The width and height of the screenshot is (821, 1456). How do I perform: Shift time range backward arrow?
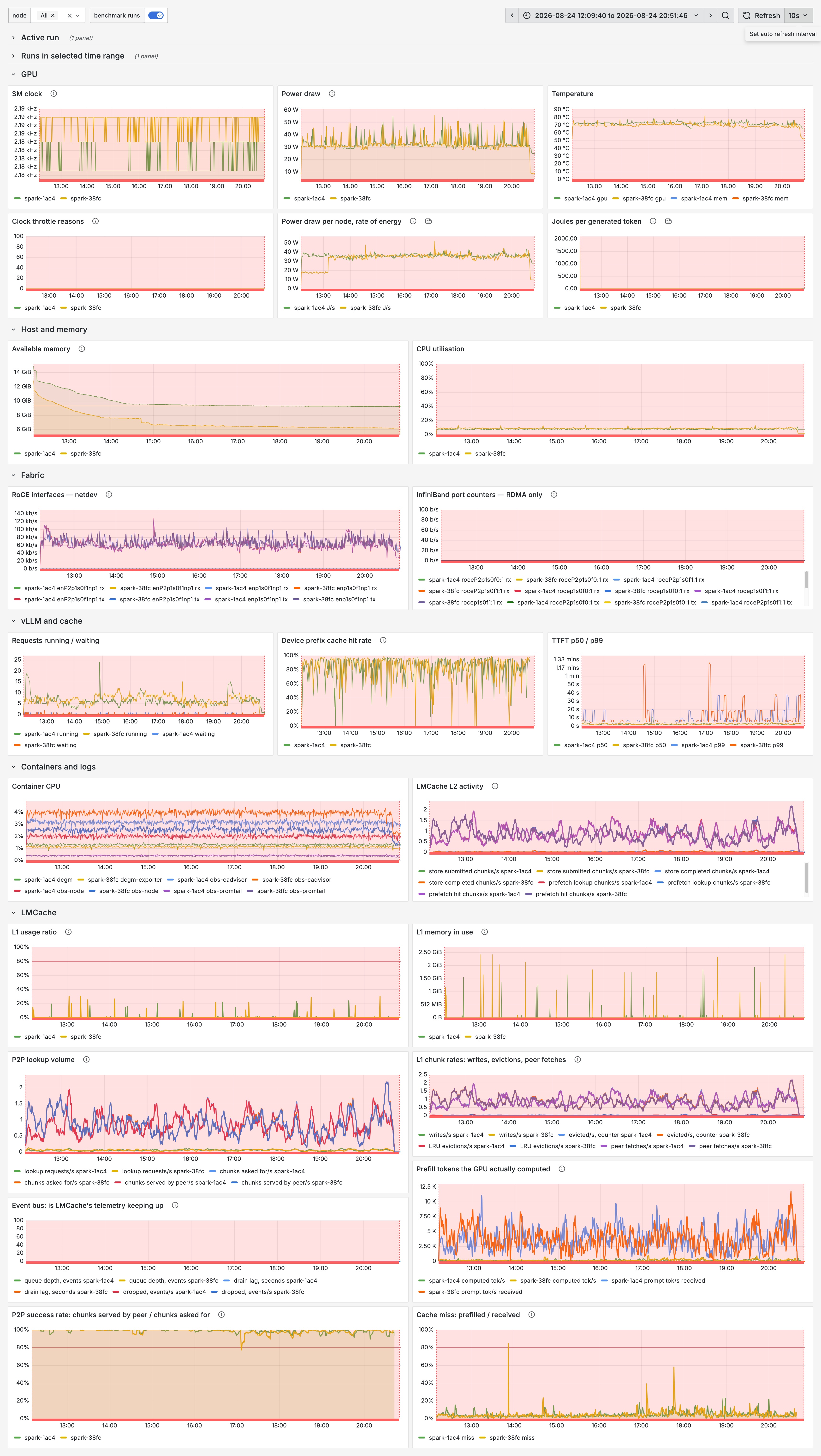(x=512, y=16)
